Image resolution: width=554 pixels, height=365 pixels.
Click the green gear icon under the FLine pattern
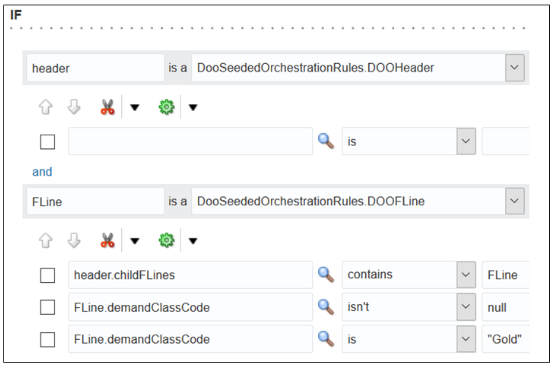click(x=166, y=240)
